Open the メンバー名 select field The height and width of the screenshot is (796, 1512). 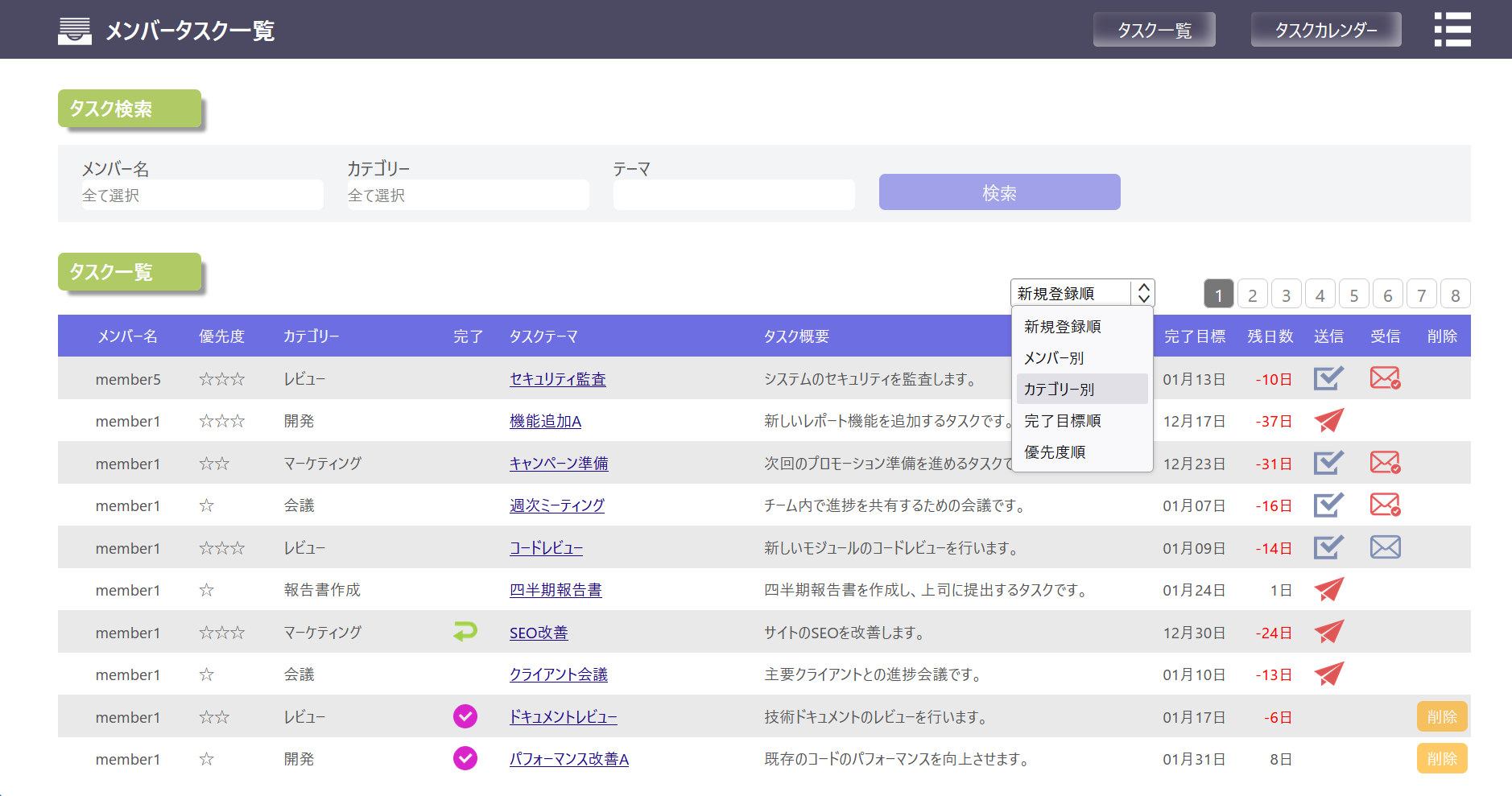point(202,196)
